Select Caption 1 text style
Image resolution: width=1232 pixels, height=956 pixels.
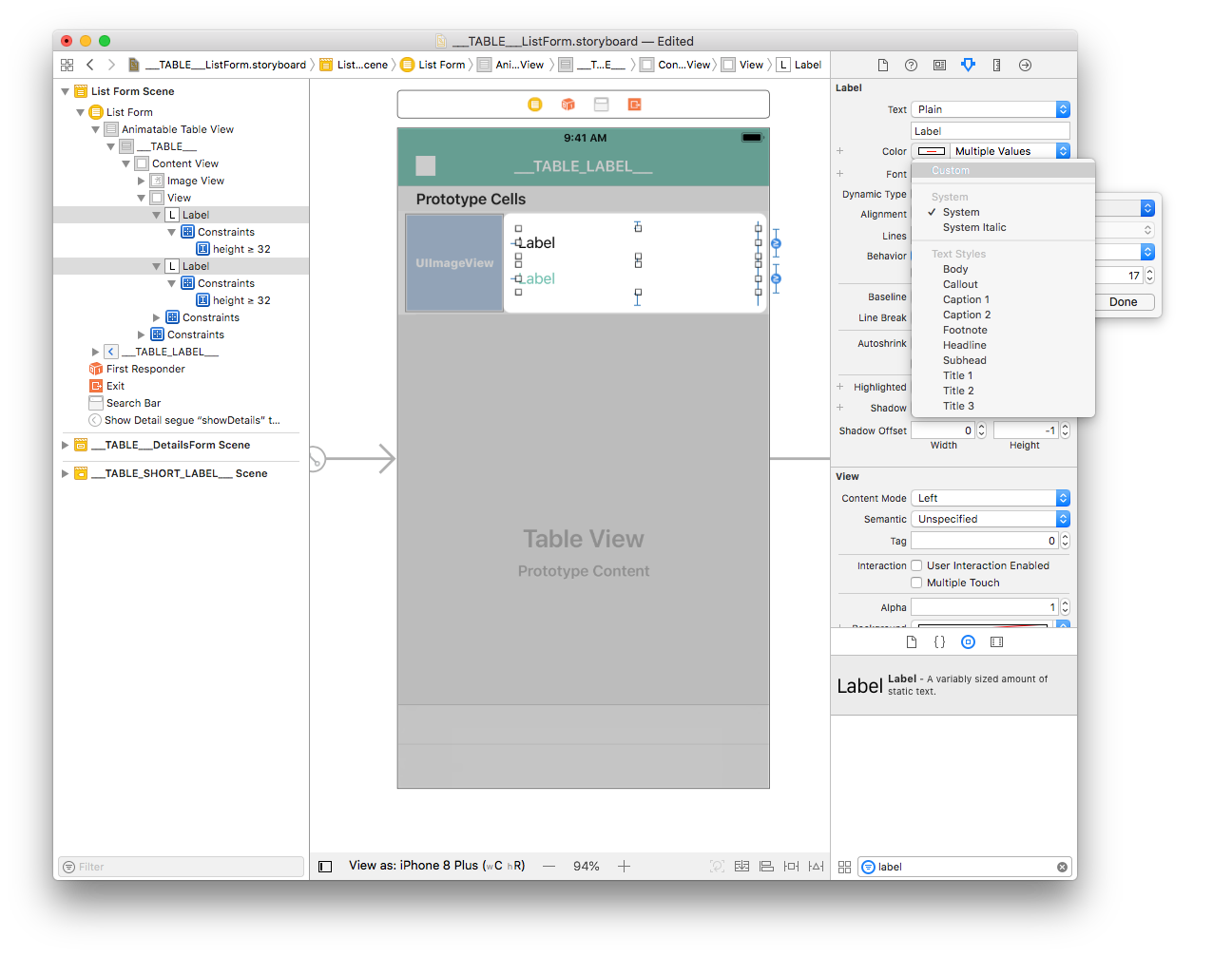point(1003,299)
